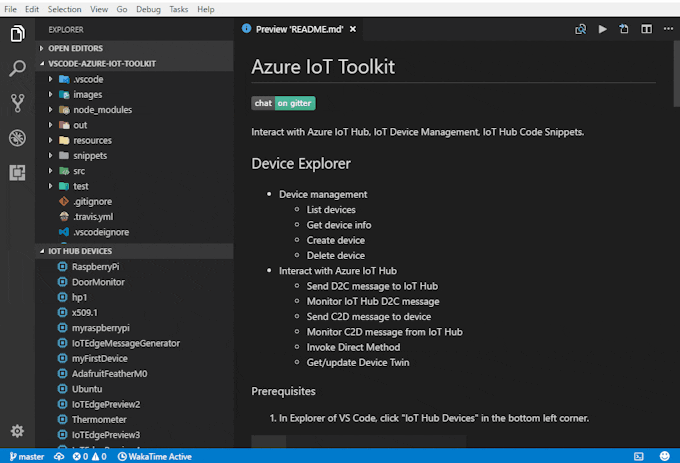This screenshot has height=463, width=680.
Task: Click the Open Preview to Side icon
Action: [x=580, y=29]
